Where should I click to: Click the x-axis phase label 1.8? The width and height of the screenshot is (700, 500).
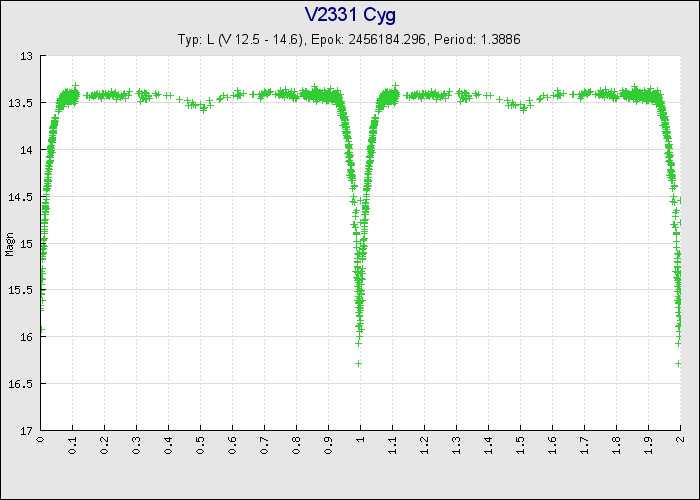617,445
